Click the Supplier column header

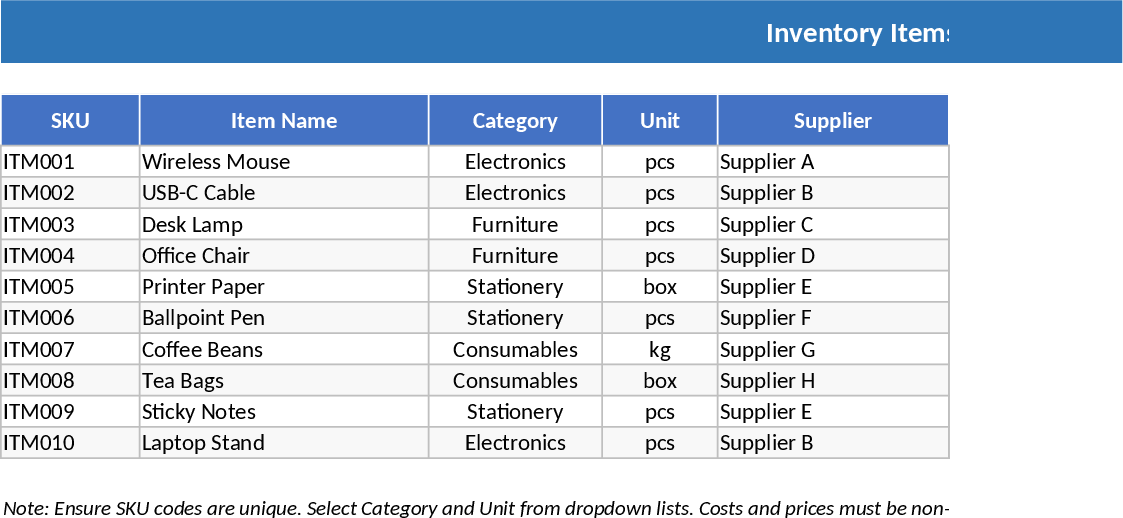[x=833, y=121]
